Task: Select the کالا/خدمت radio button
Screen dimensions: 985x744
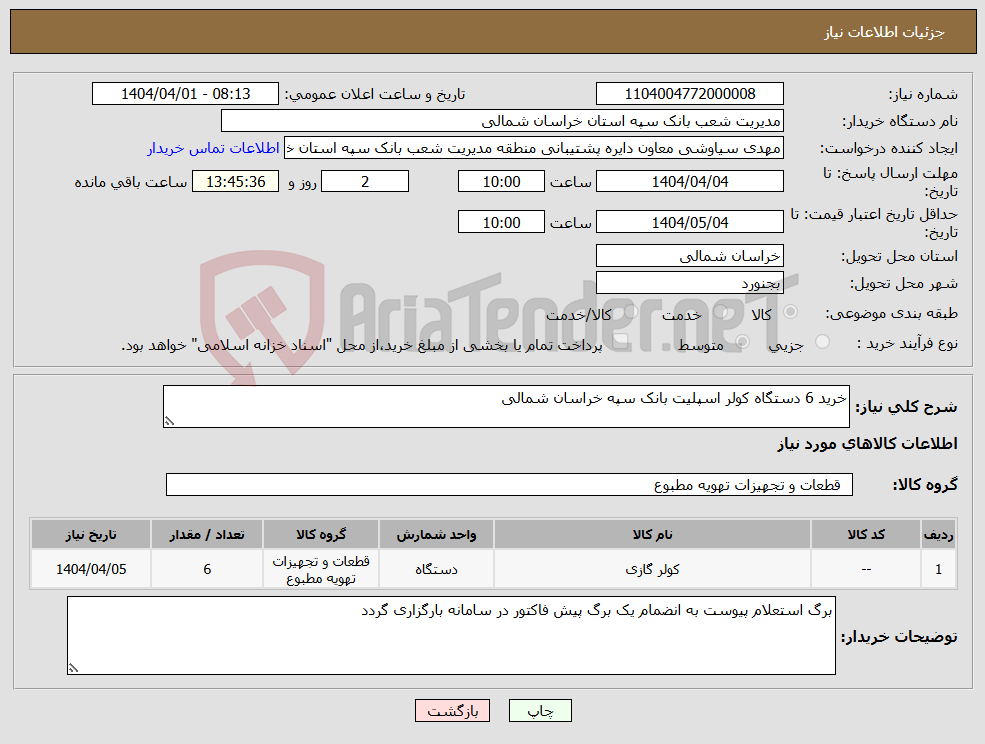Action: point(630,312)
